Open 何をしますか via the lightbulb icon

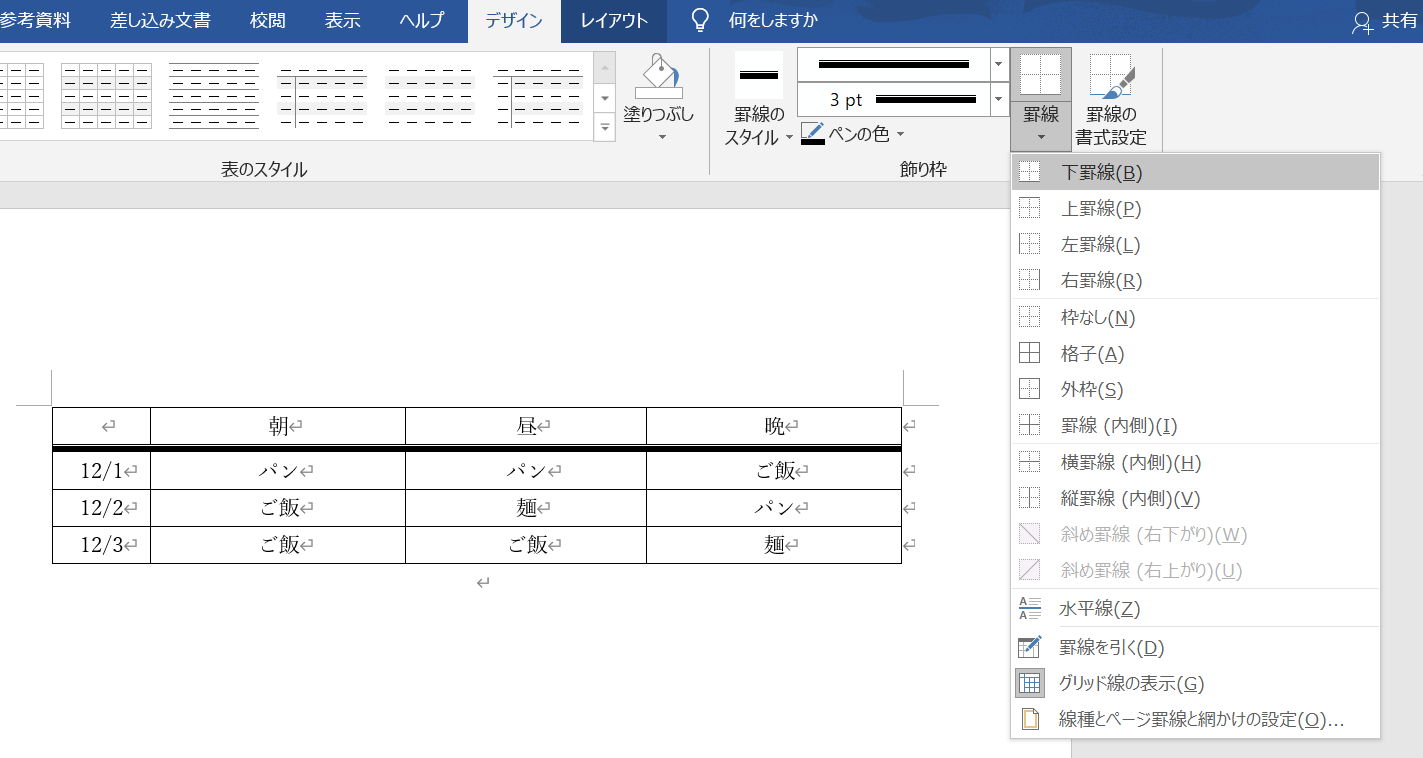click(x=700, y=18)
